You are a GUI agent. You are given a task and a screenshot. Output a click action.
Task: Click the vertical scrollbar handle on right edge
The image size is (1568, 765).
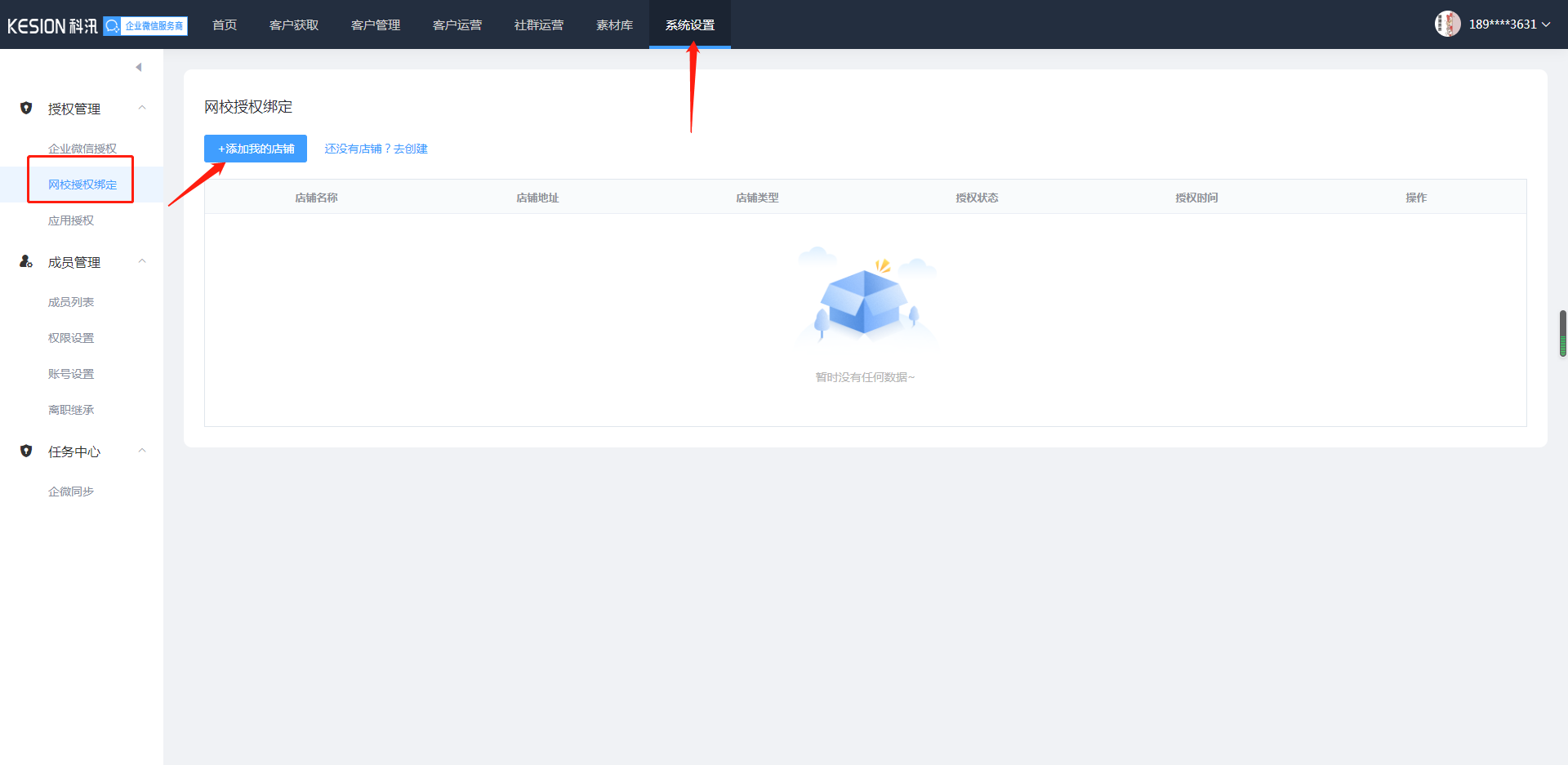(1562, 333)
